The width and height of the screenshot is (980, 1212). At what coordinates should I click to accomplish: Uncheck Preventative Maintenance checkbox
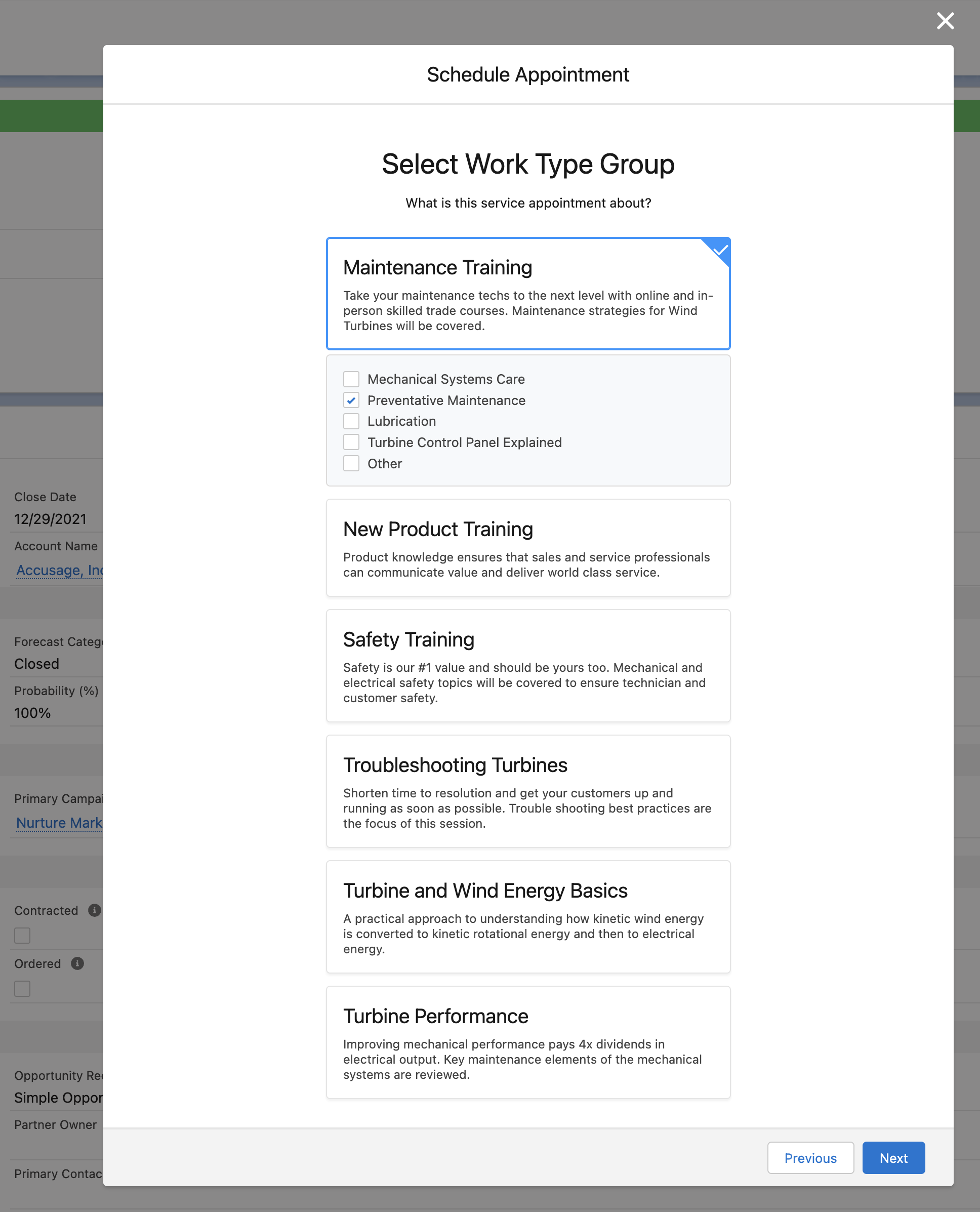pos(351,400)
